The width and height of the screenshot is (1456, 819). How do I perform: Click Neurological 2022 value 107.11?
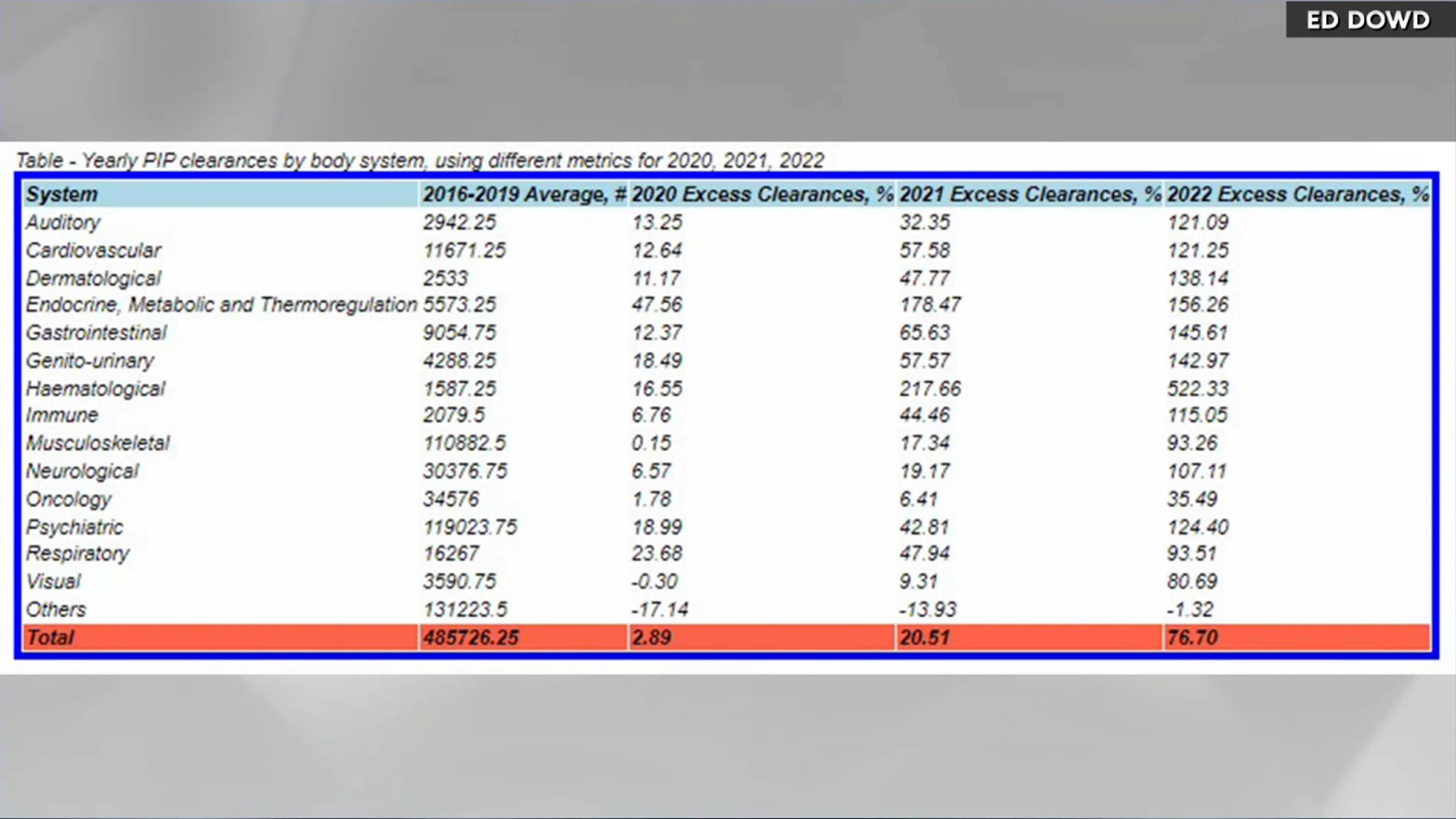click(x=1197, y=472)
